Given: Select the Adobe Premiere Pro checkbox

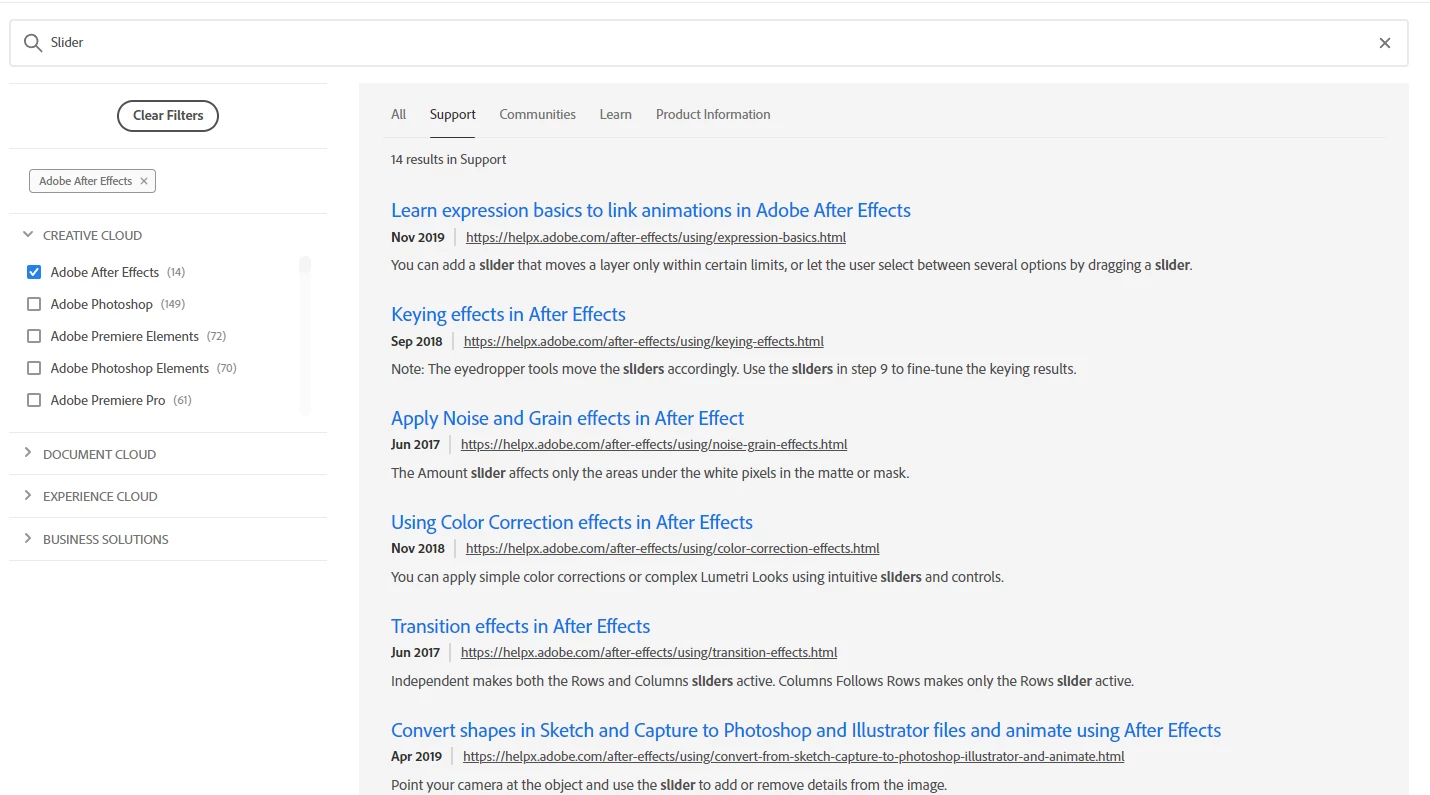Looking at the screenshot, I should point(34,400).
